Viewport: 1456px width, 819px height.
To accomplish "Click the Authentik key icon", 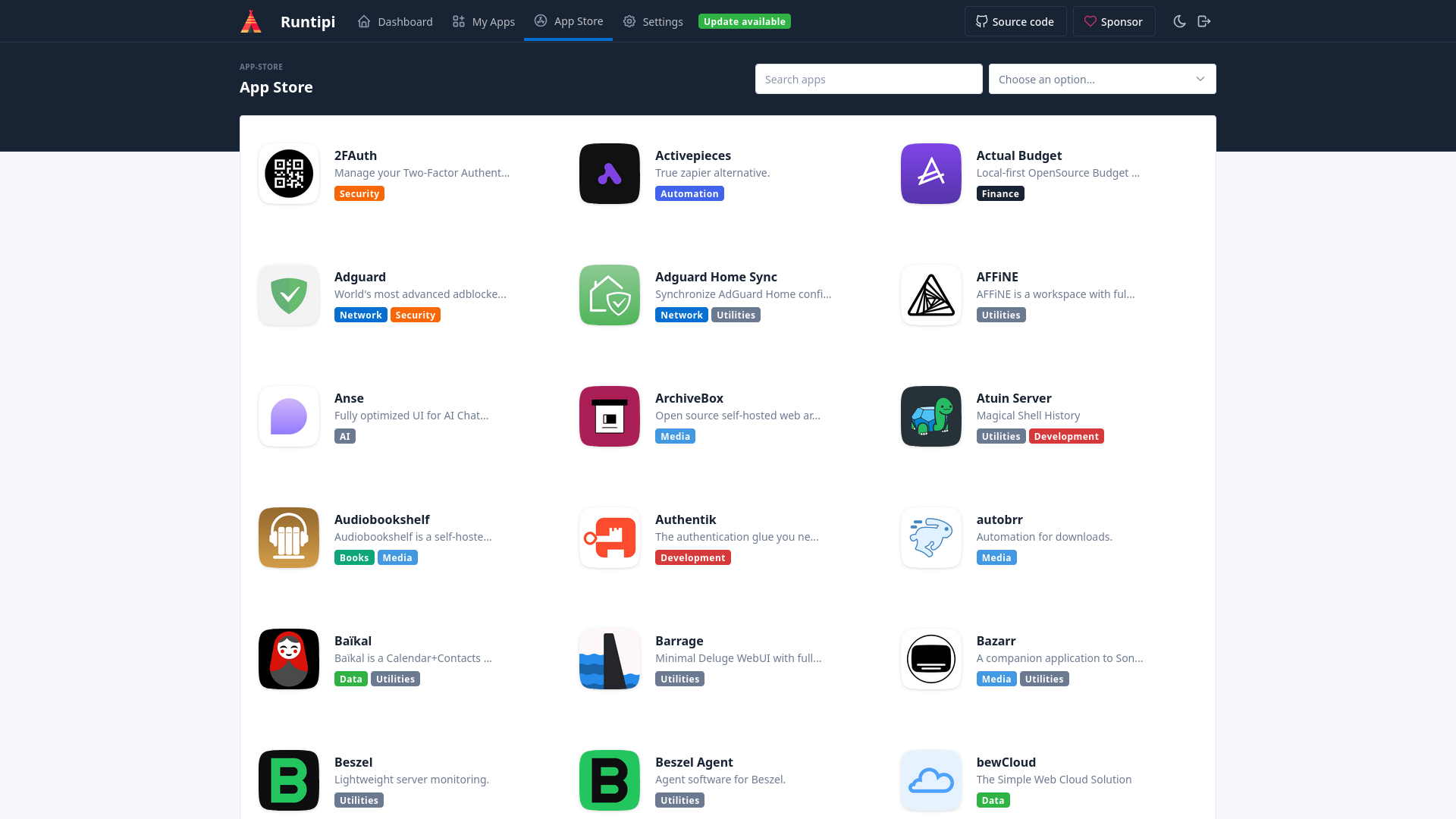I will 609,538.
